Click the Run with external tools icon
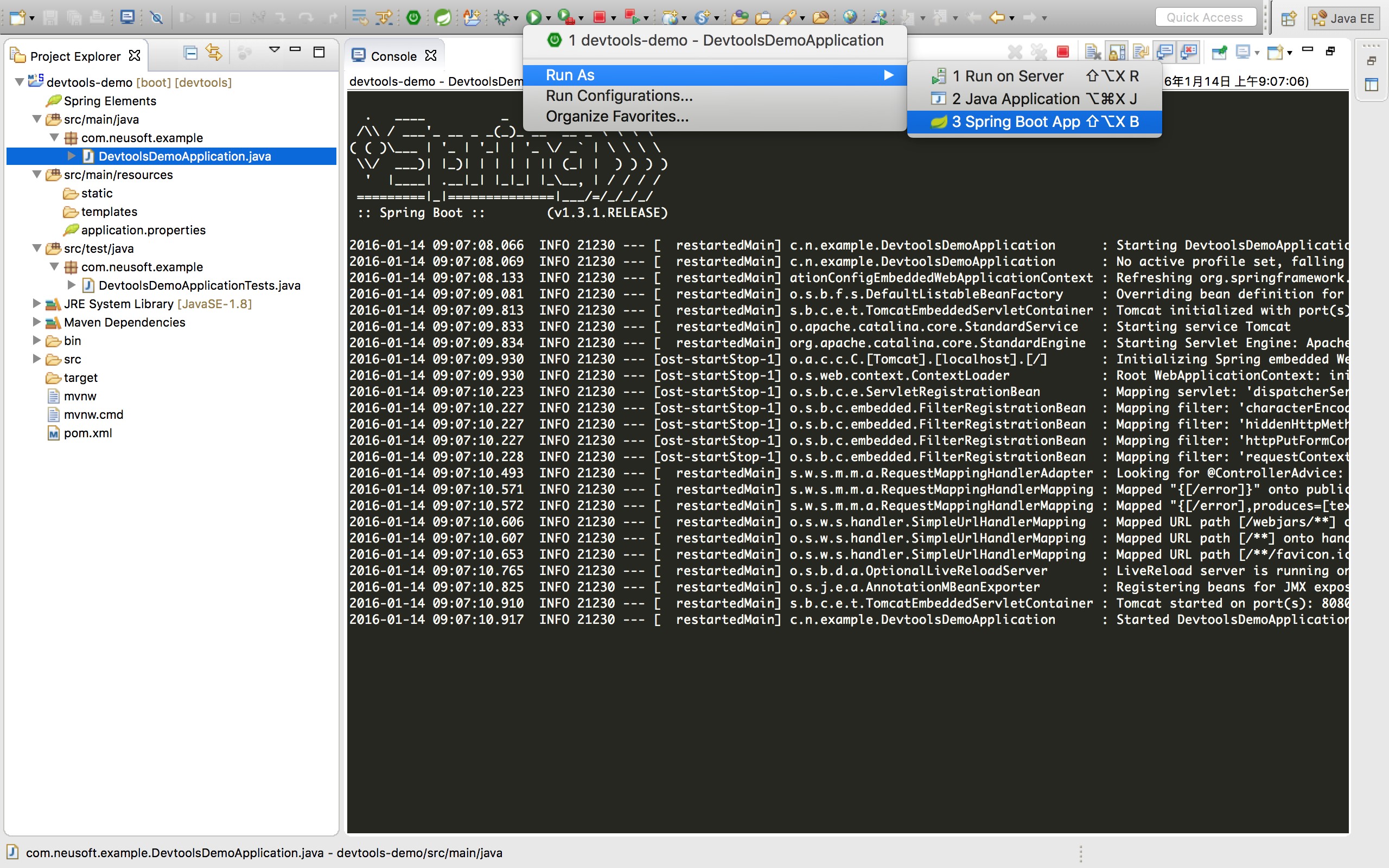The image size is (1389, 868). (566, 17)
